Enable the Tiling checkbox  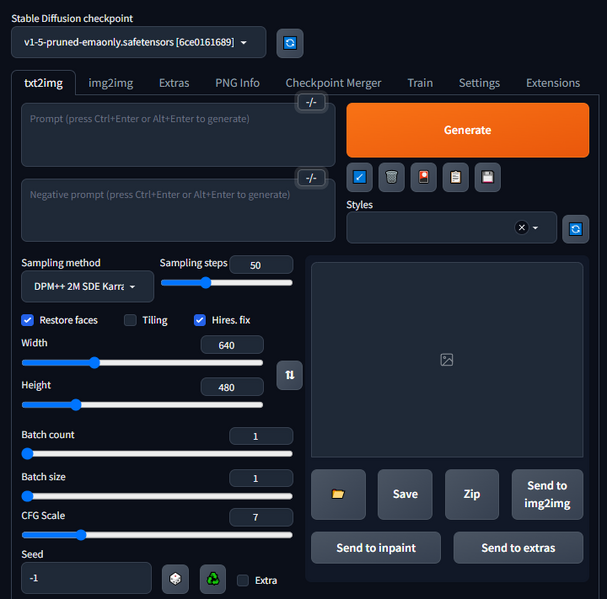click(130, 320)
